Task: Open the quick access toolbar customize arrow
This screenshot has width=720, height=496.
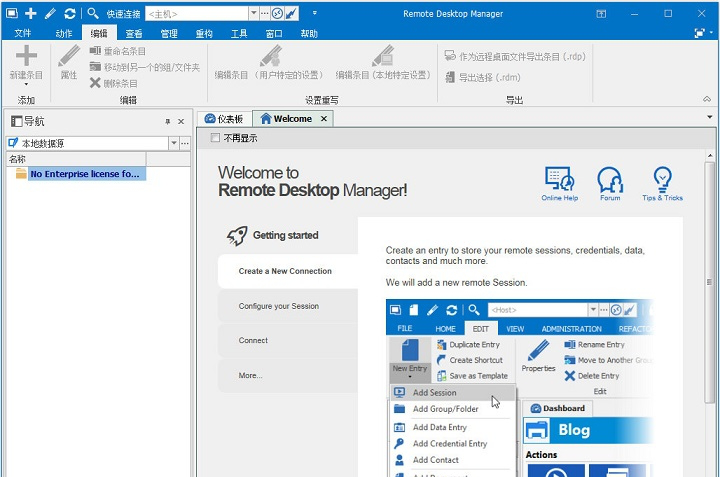Action: 315,13
